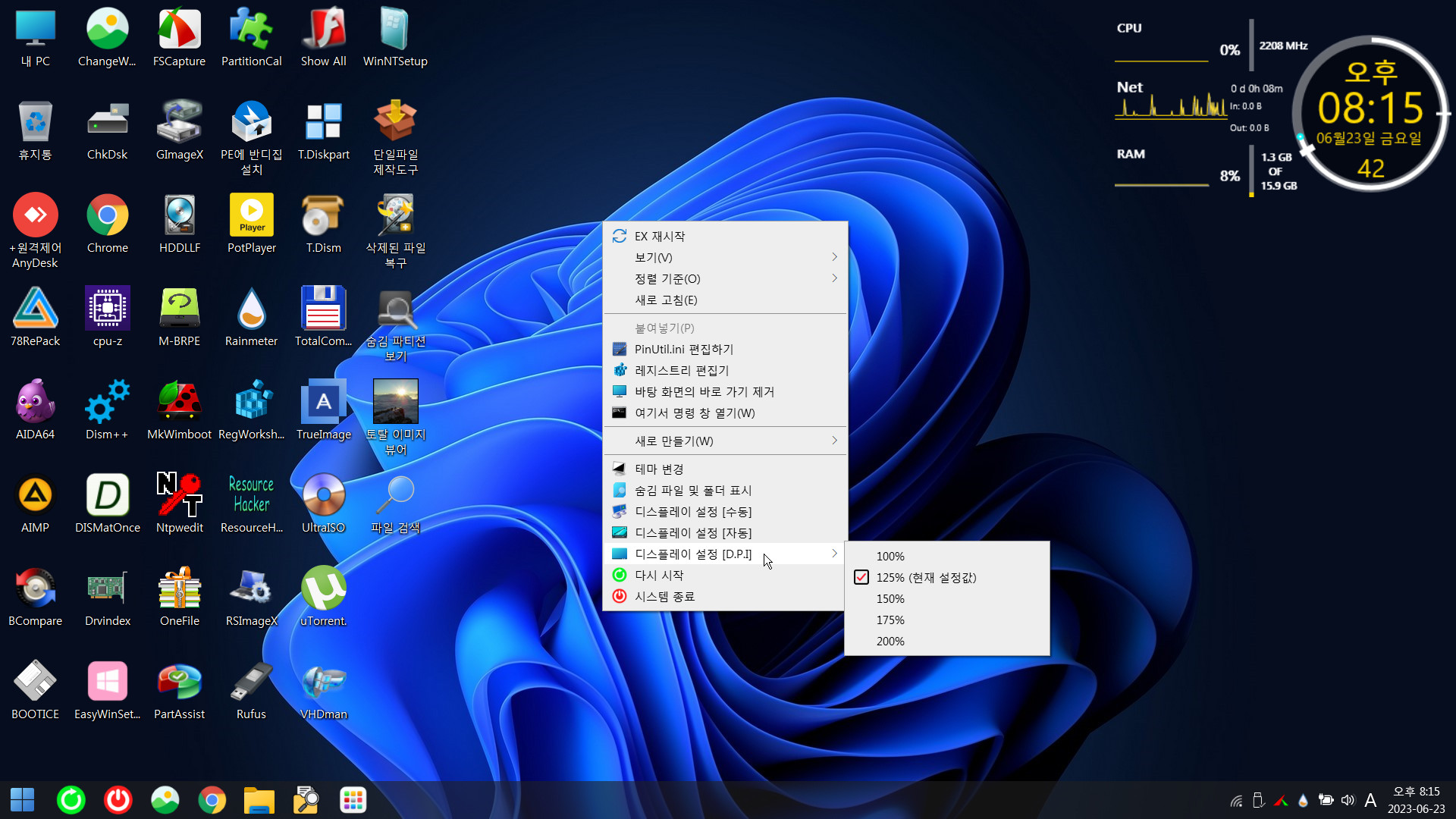Open the Chrome desktop icon
1456x819 pixels.
(107, 224)
